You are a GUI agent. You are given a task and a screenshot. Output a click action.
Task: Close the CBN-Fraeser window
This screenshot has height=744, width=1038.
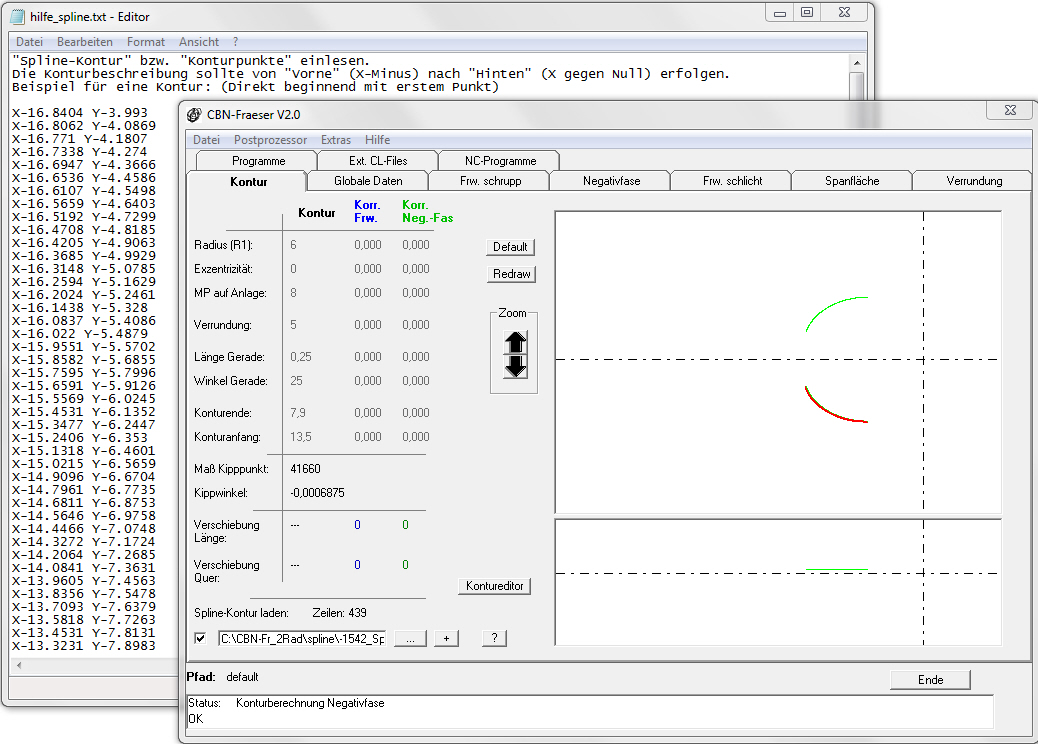pos(1009,110)
